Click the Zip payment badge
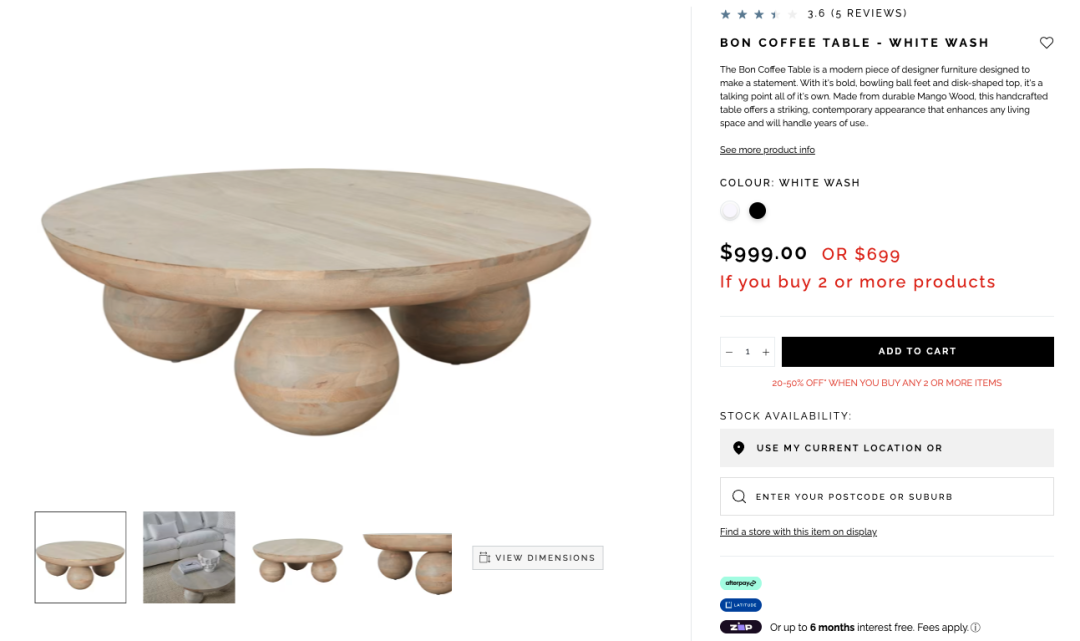Screen dimensions: 1080x641 click(740, 627)
